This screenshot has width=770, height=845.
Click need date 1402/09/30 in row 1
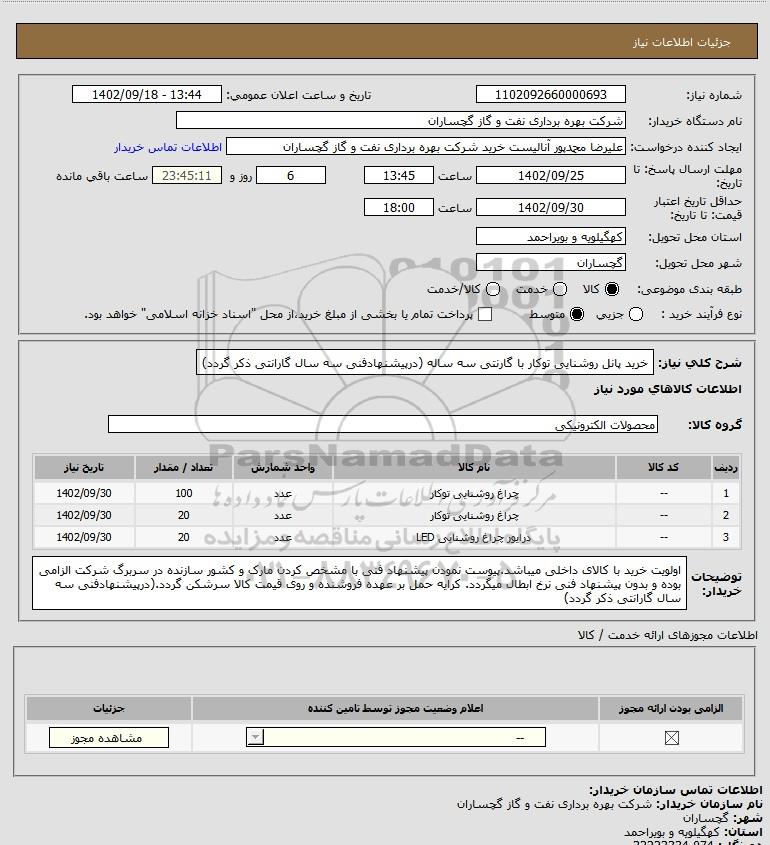click(84, 493)
